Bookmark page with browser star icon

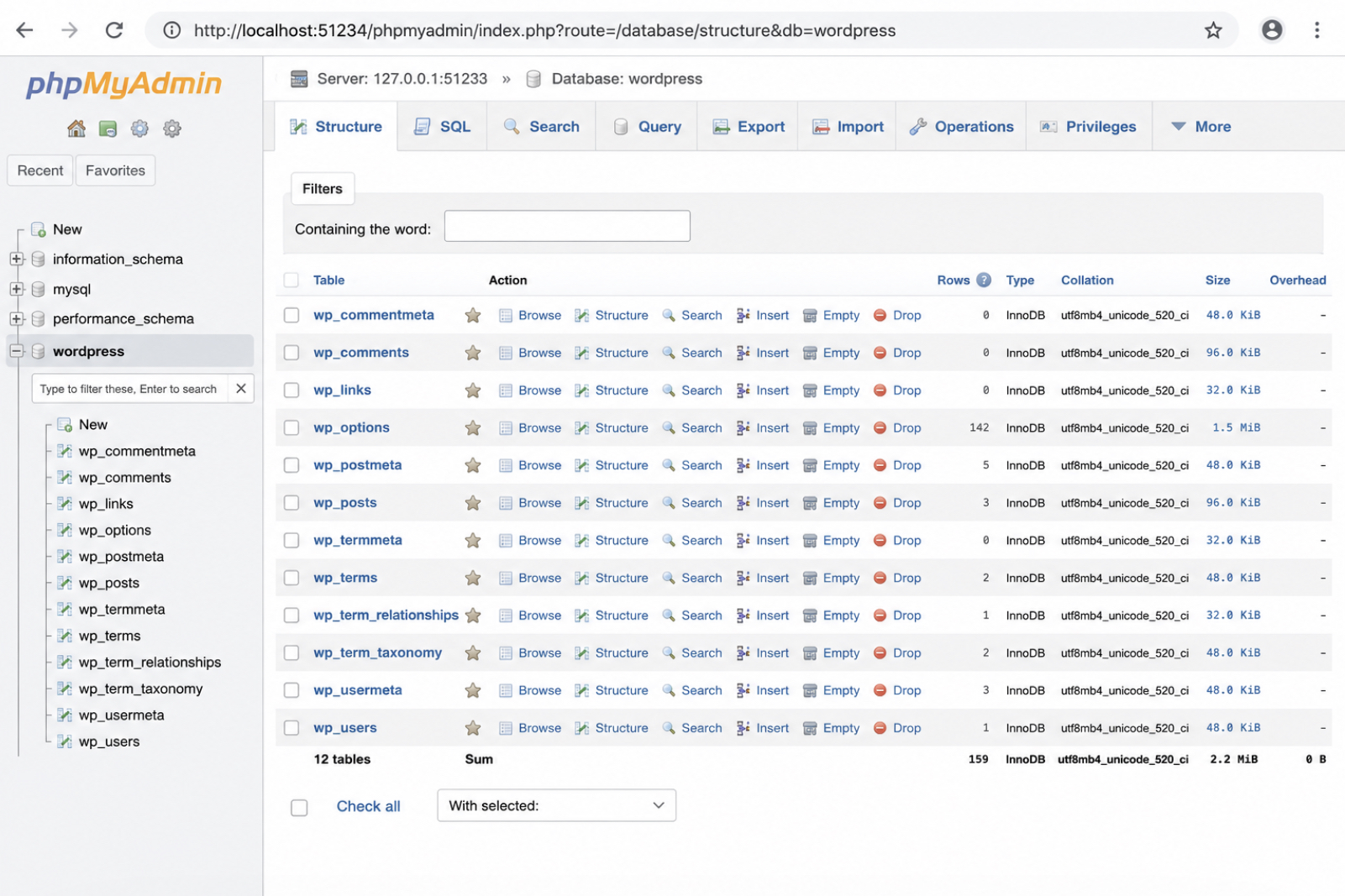click(x=1213, y=30)
